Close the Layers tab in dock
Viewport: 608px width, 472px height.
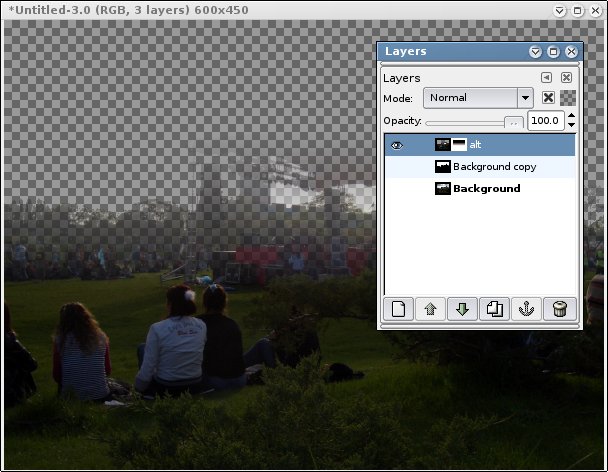[566, 77]
